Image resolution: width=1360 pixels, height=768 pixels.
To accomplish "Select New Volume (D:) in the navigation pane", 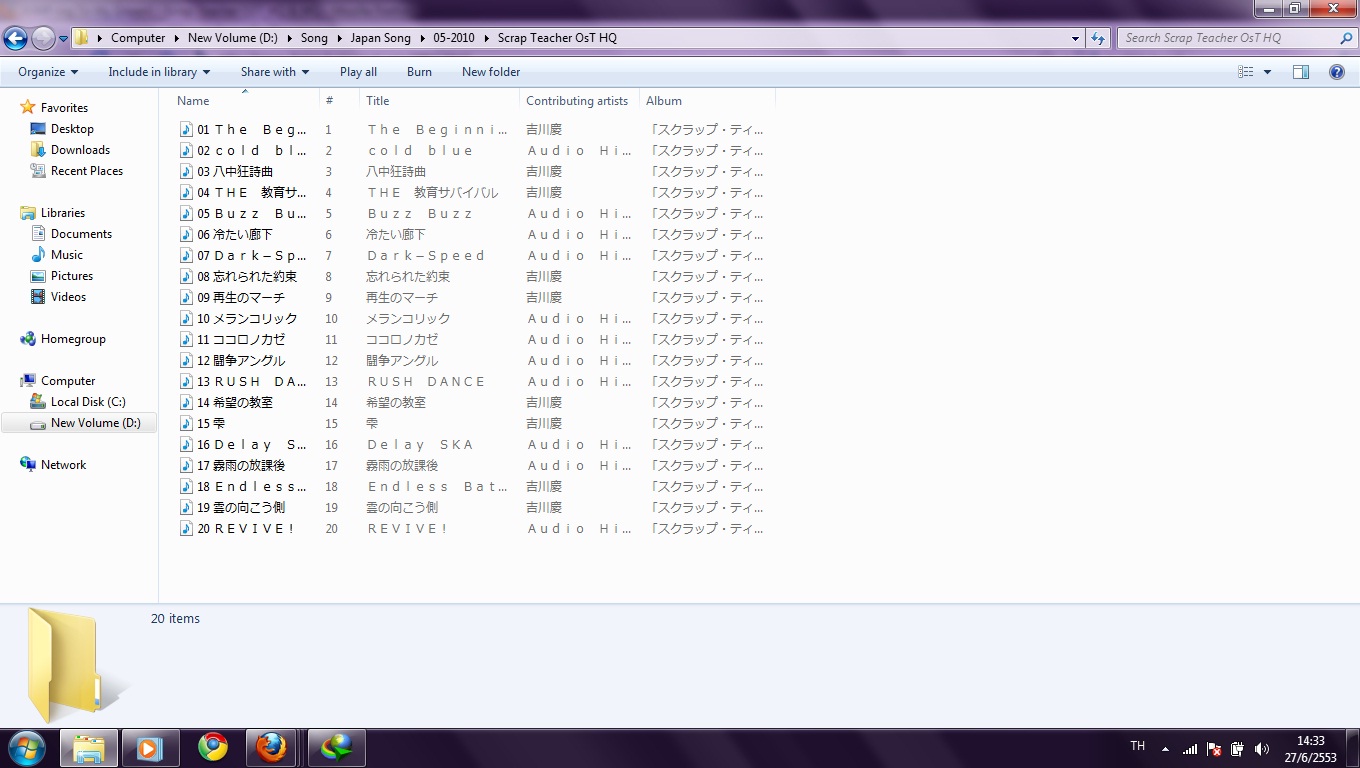I will pos(95,423).
